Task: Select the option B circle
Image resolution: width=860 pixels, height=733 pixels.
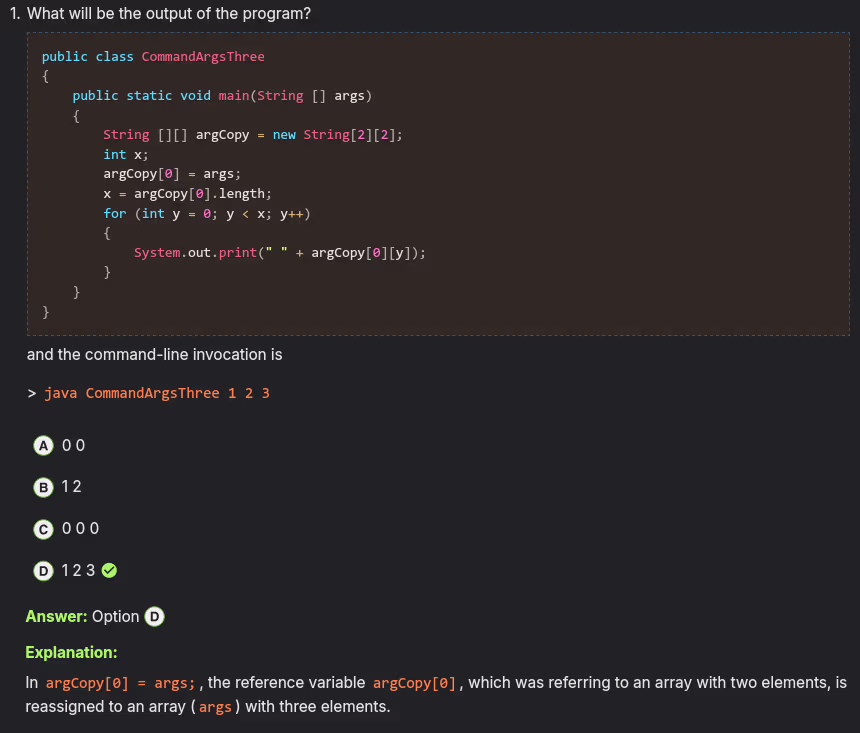Action: 43,487
